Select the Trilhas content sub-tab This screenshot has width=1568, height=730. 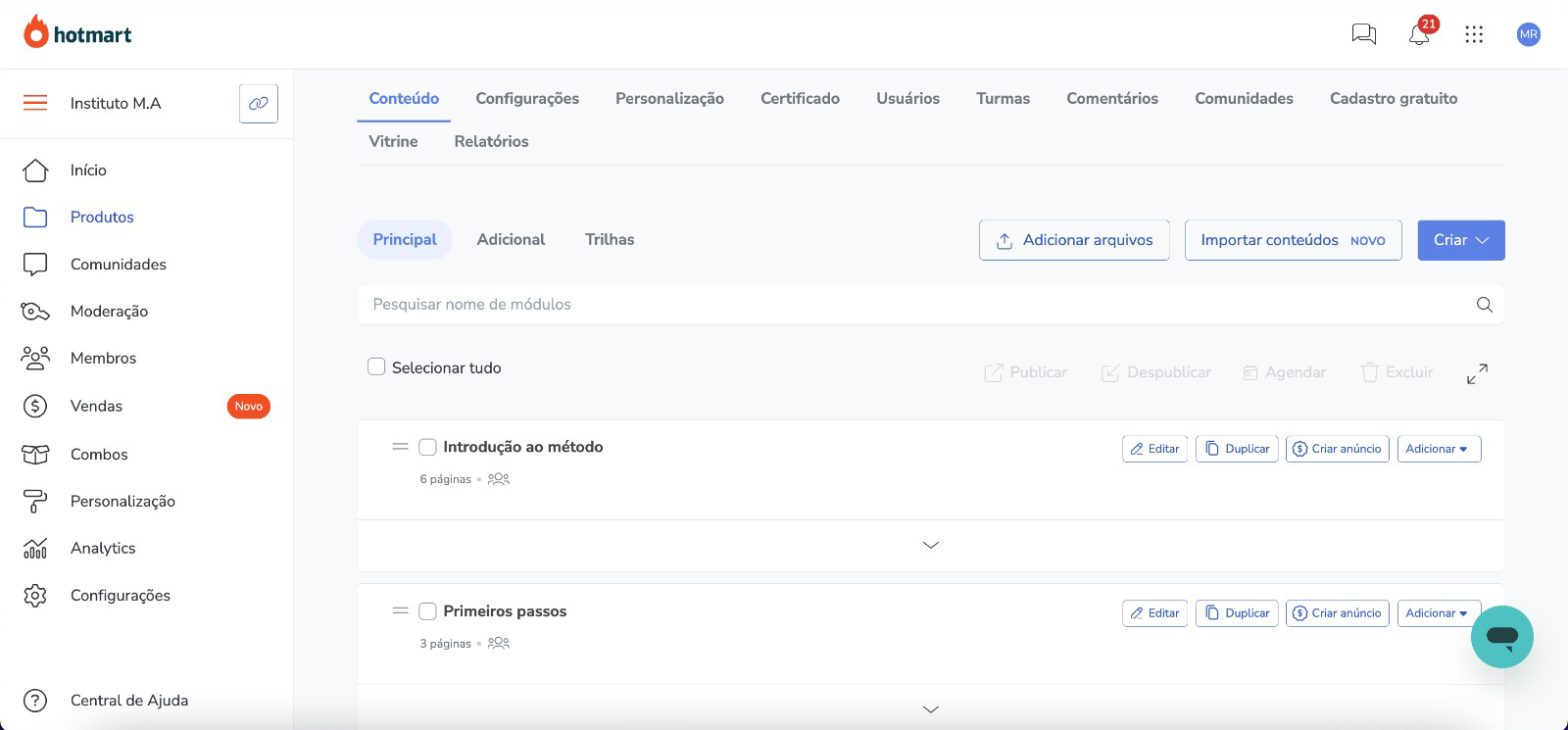(x=610, y=239)
